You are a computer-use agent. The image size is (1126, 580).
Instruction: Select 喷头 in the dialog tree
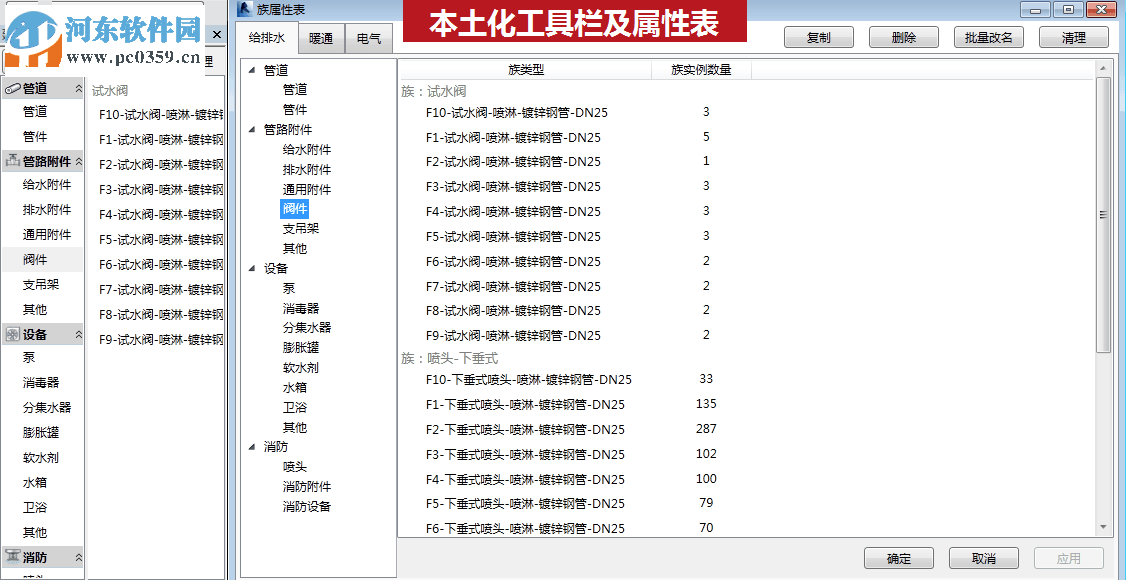295,467
